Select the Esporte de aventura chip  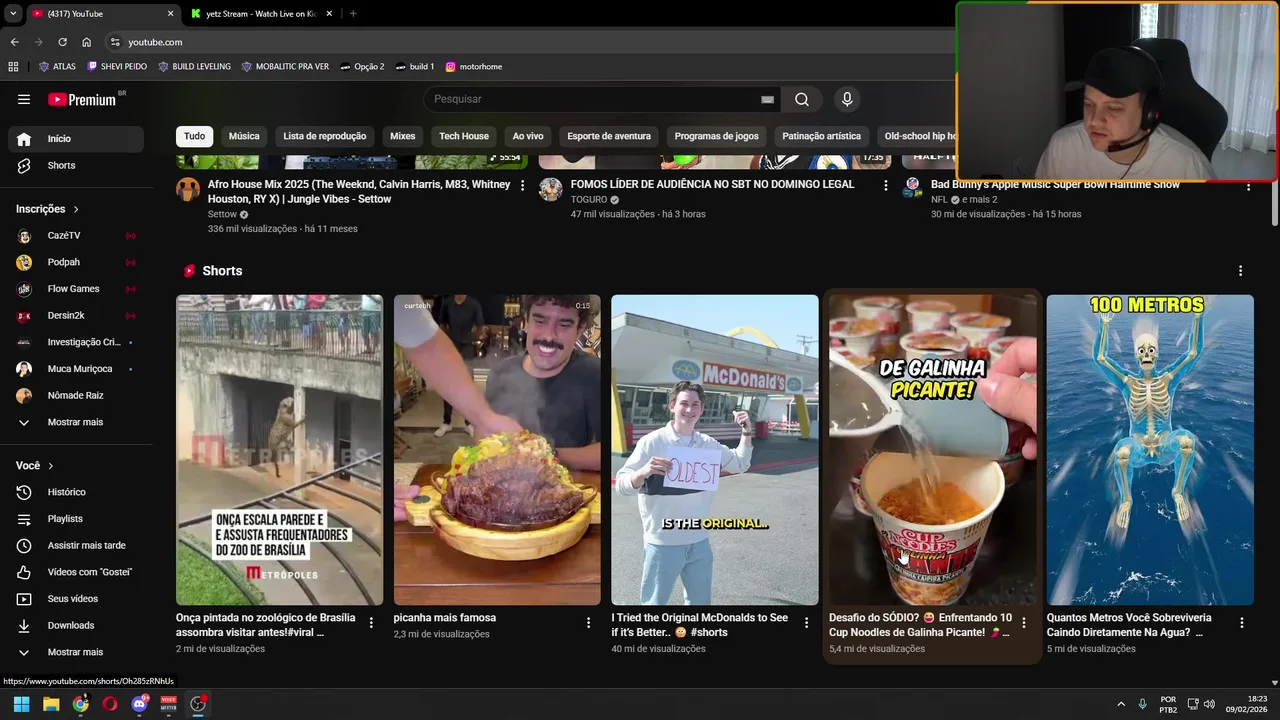coord(609,136)
